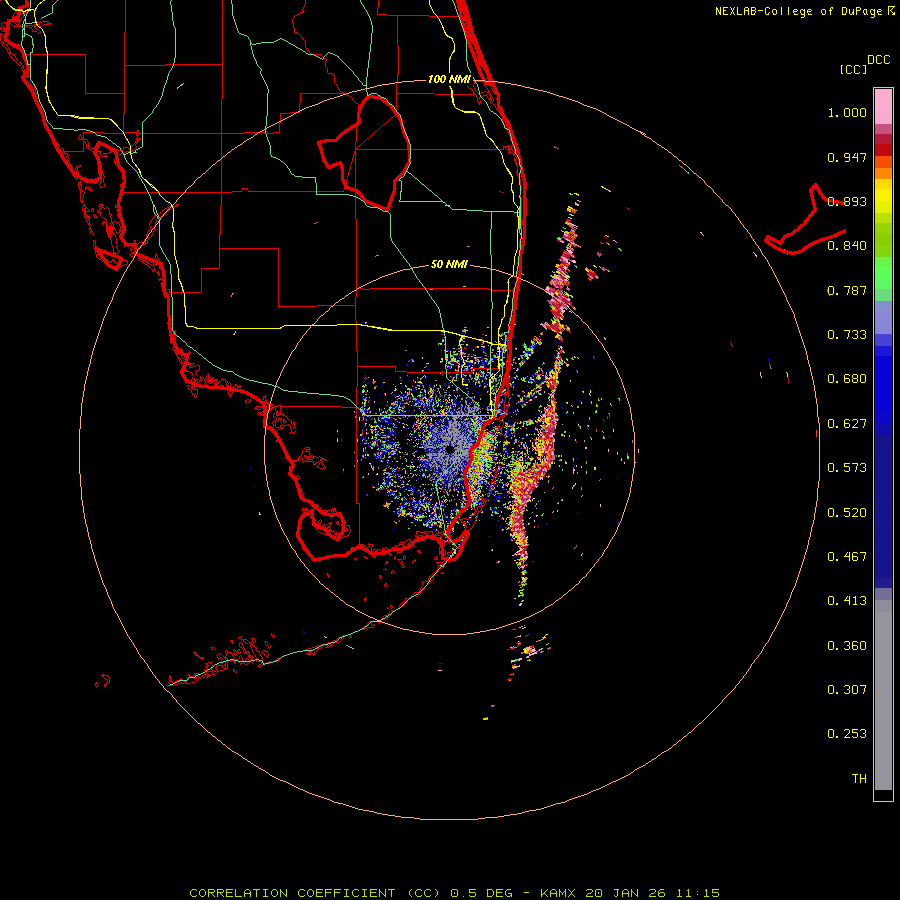Click the 0.253 legend value
900x900 pixels.
click(847, 734)
